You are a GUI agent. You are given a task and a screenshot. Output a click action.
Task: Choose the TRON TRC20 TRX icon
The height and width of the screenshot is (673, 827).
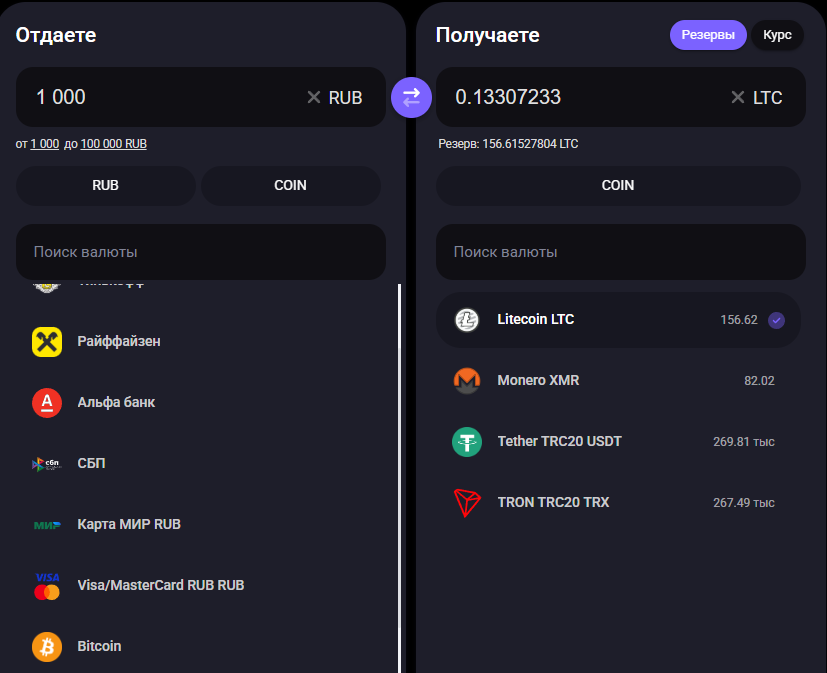click(x=467, y=503)
